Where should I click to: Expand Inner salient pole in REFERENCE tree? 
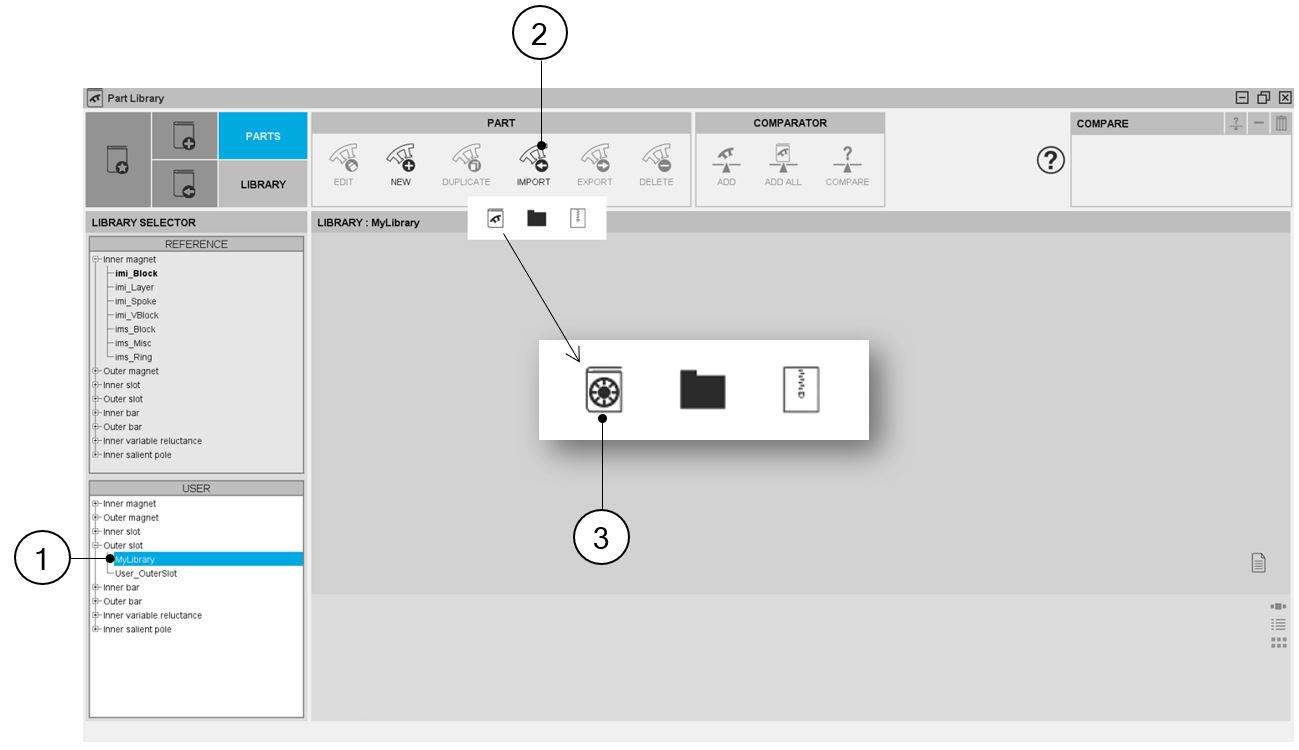96,455
